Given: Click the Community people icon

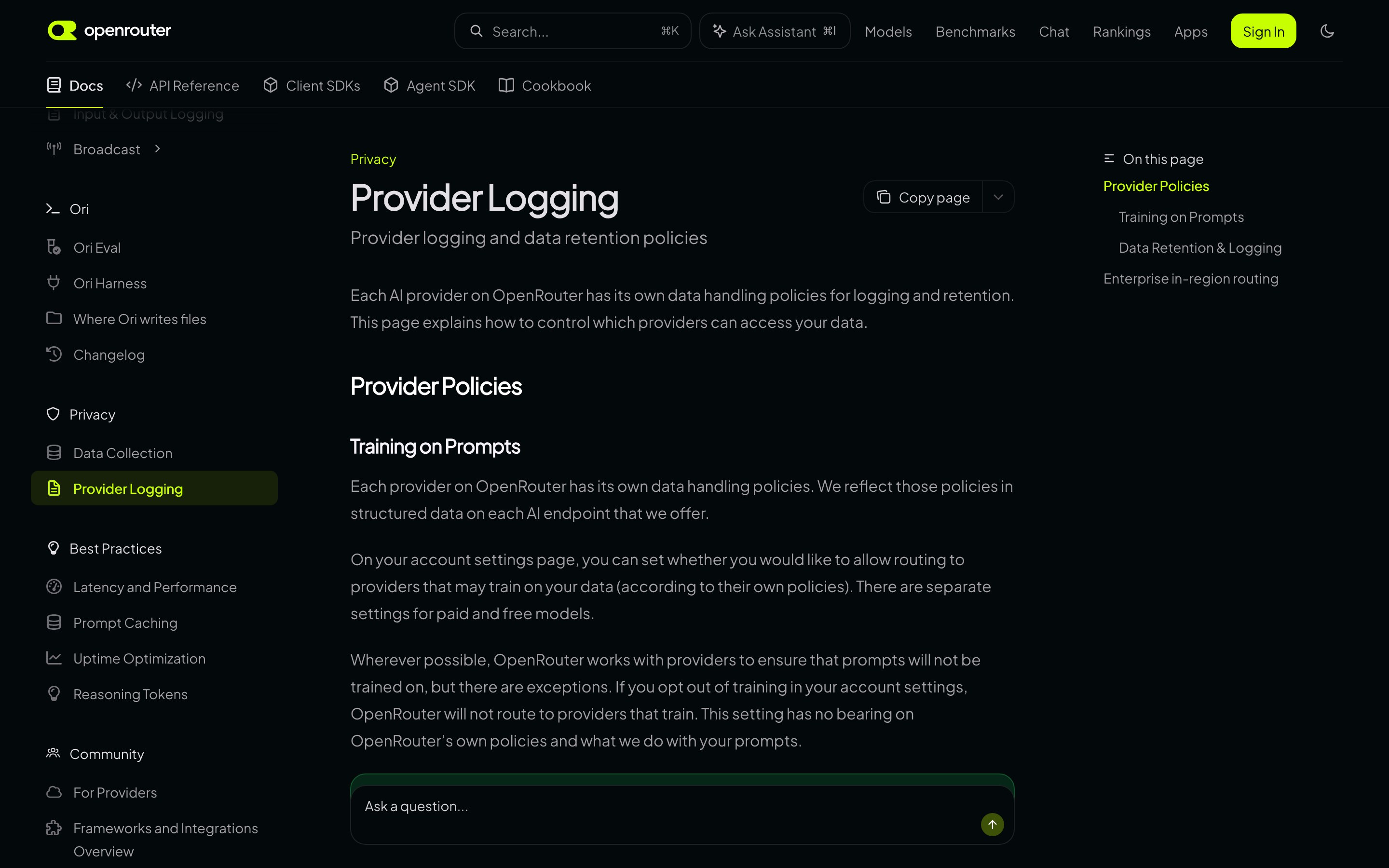Looking at the screenshot, I should (53, 753).
